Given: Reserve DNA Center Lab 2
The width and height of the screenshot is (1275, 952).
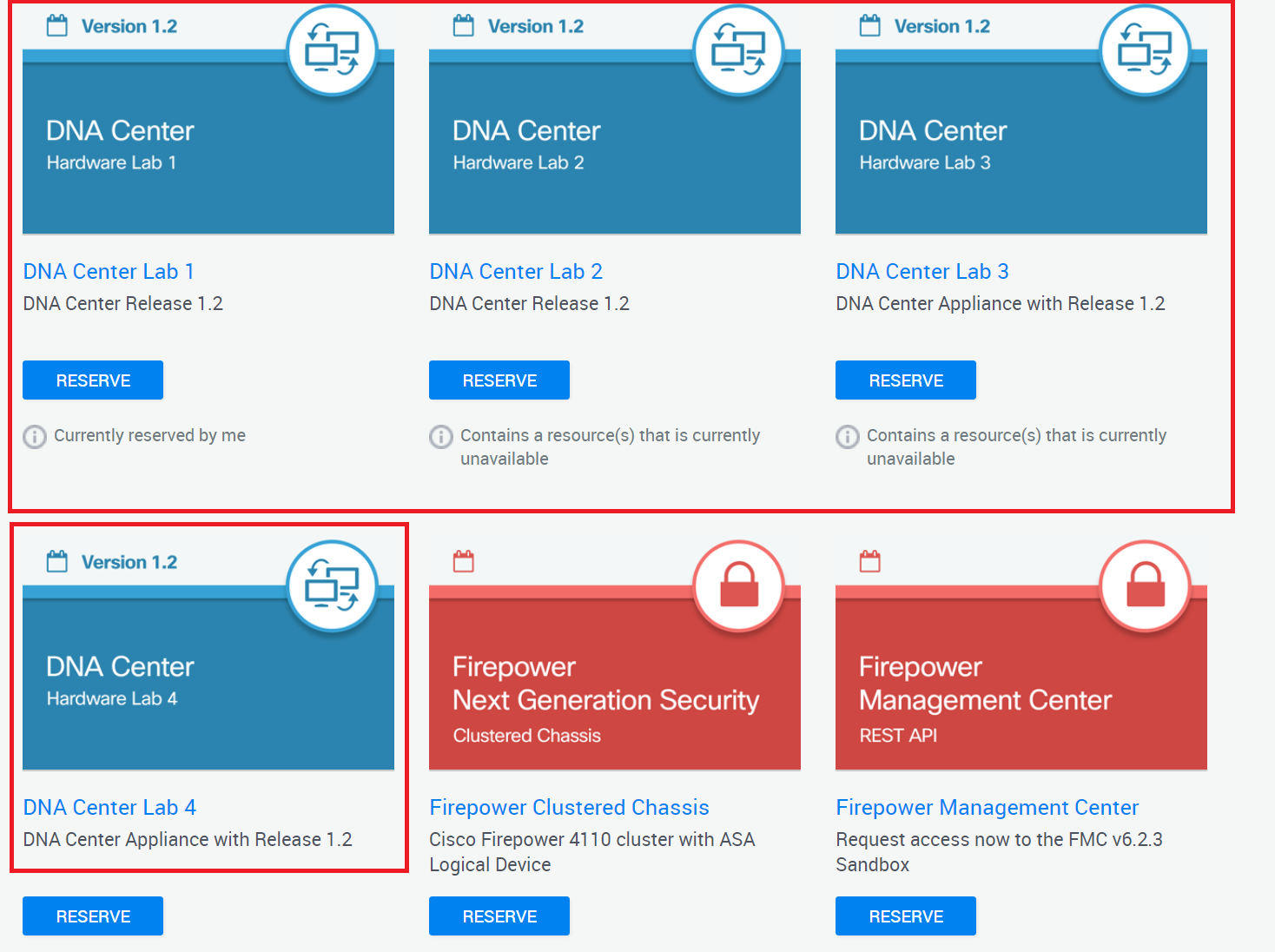Looking at the screenshot, I should (x=499, y=380).
